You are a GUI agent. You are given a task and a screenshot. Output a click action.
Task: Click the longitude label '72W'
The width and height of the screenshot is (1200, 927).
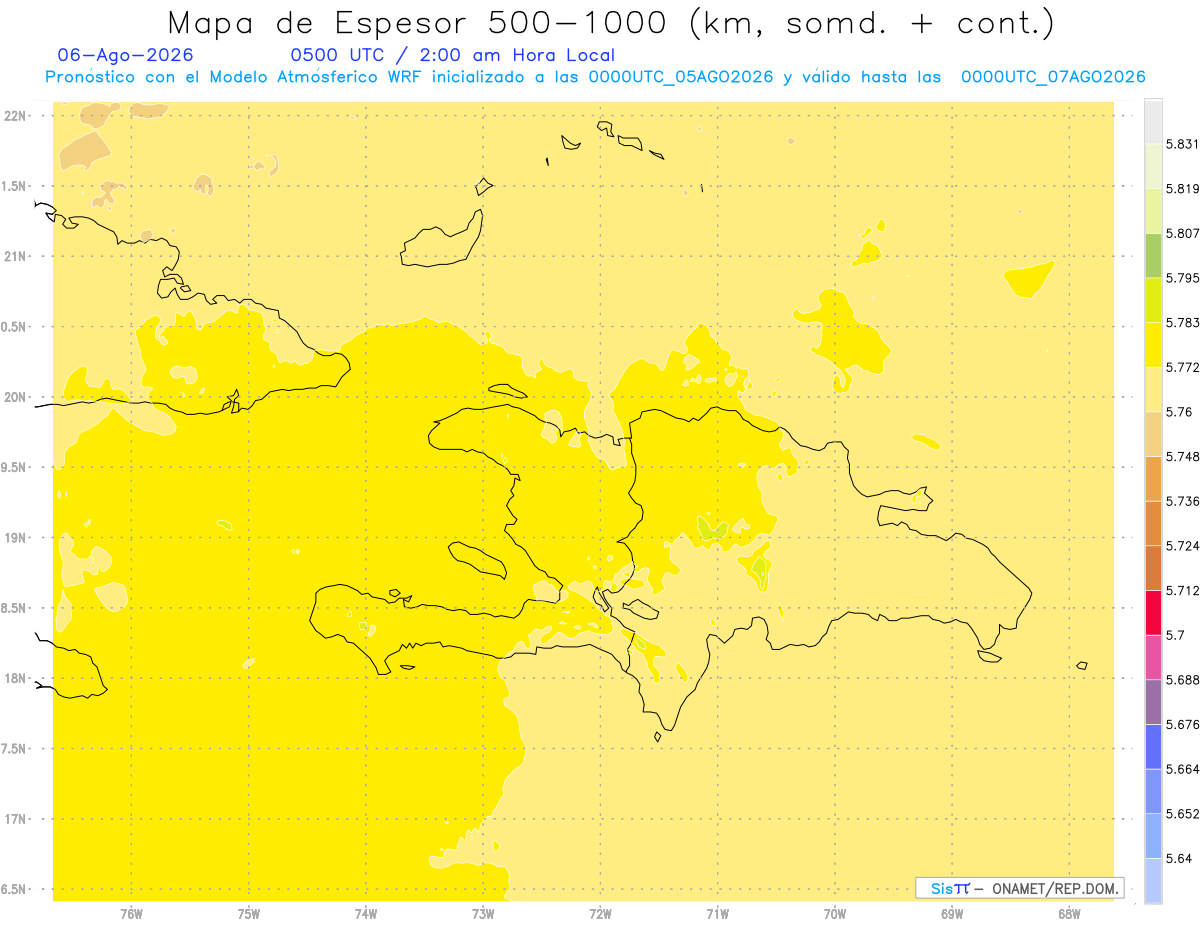point(600,914)
